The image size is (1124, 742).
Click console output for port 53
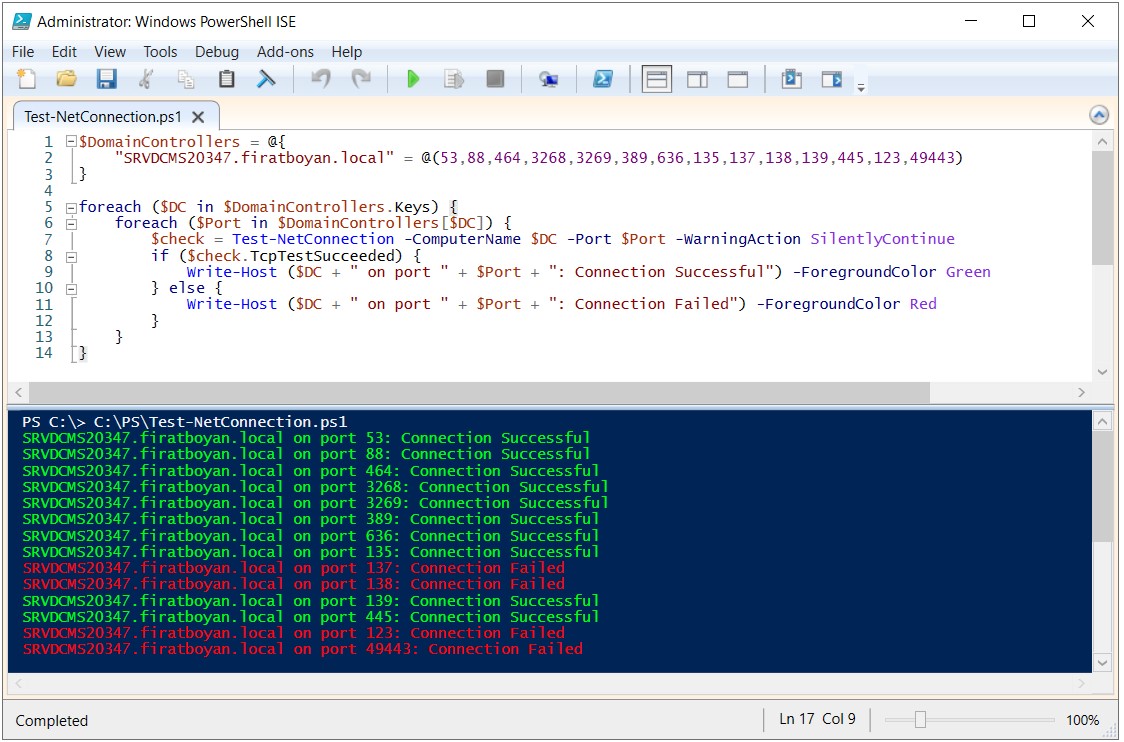(x=306, y=438)
